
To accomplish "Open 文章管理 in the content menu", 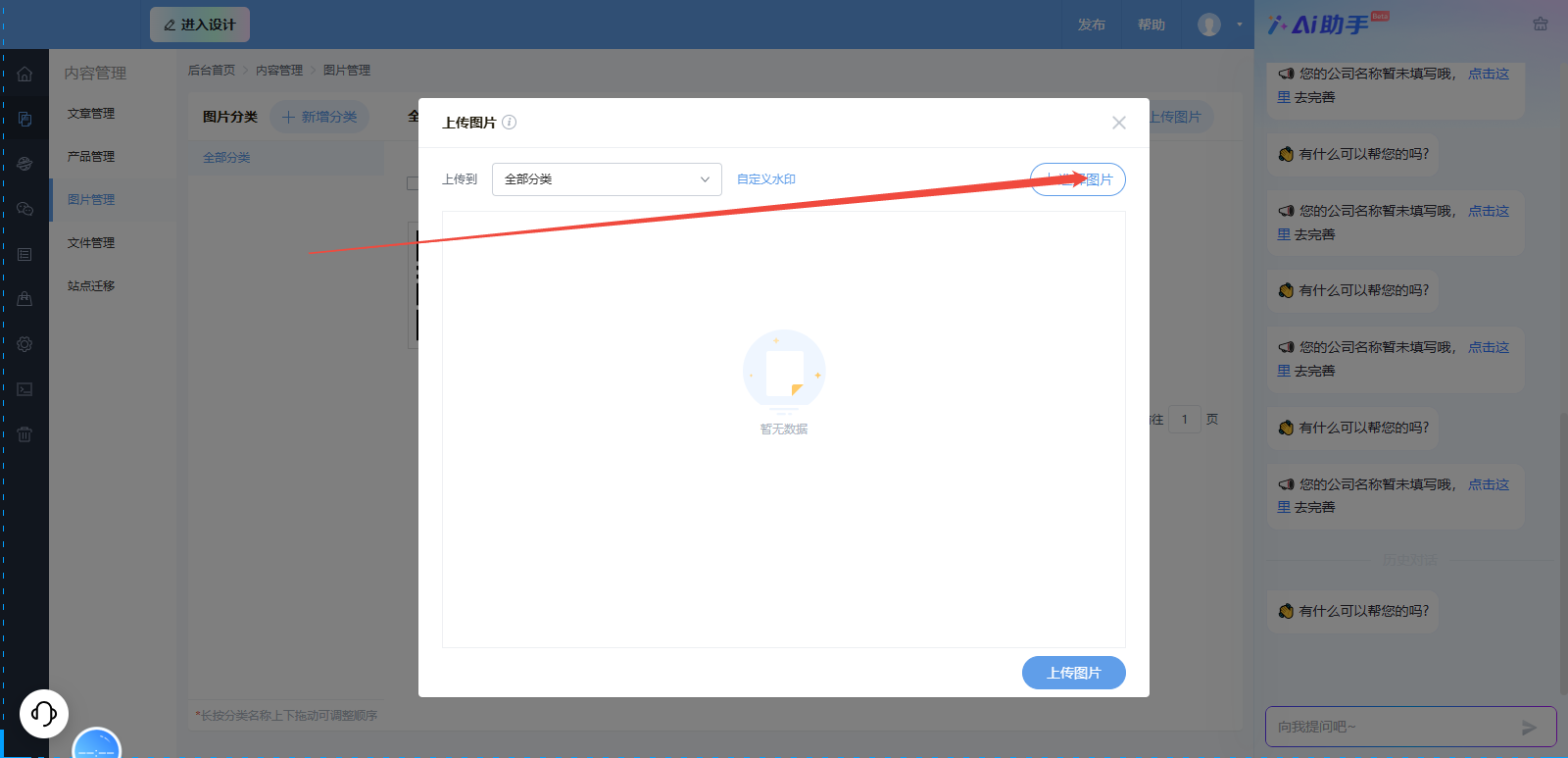I will (91, 114).
